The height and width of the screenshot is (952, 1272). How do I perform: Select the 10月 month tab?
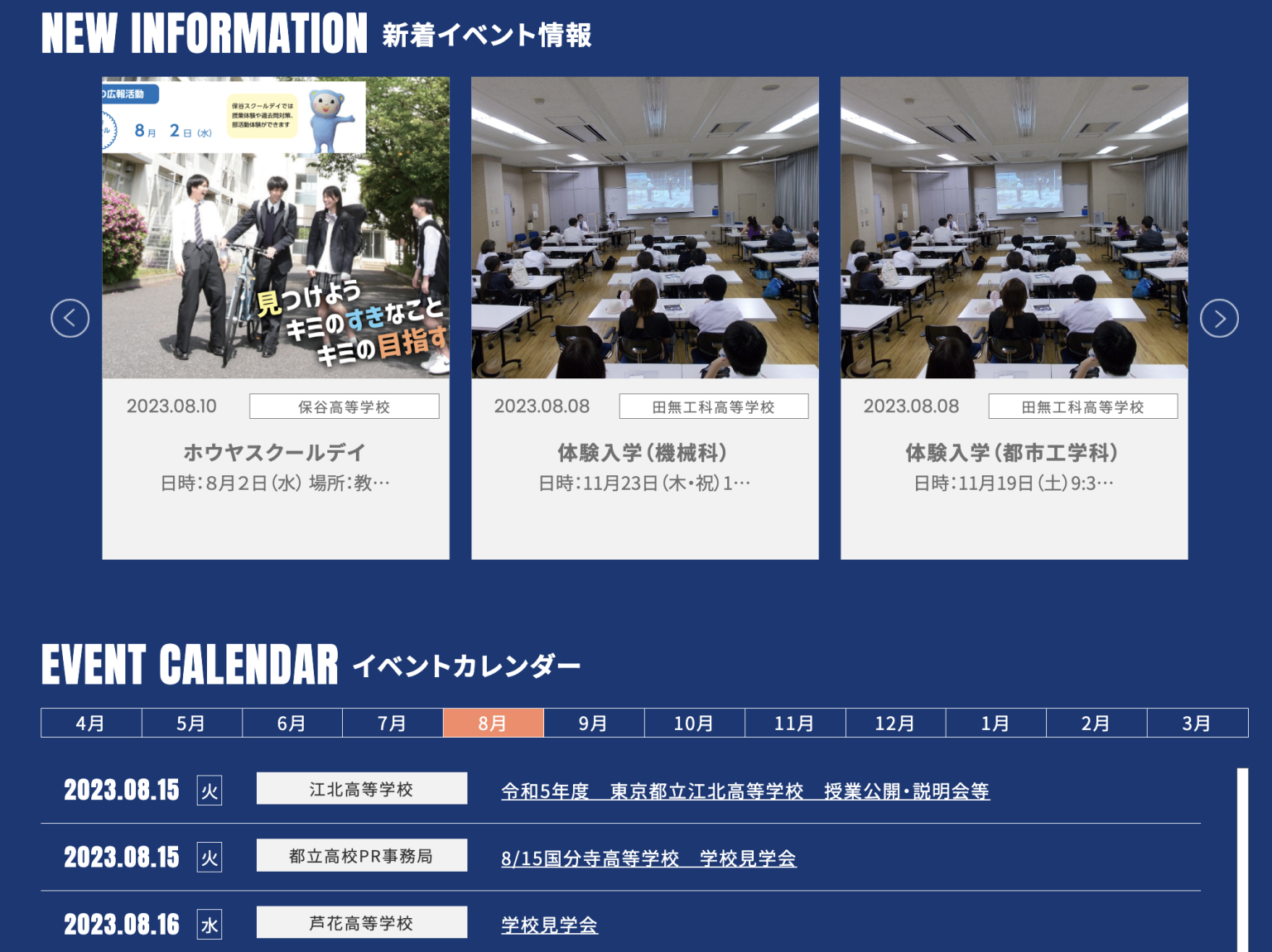coord(695,722)
